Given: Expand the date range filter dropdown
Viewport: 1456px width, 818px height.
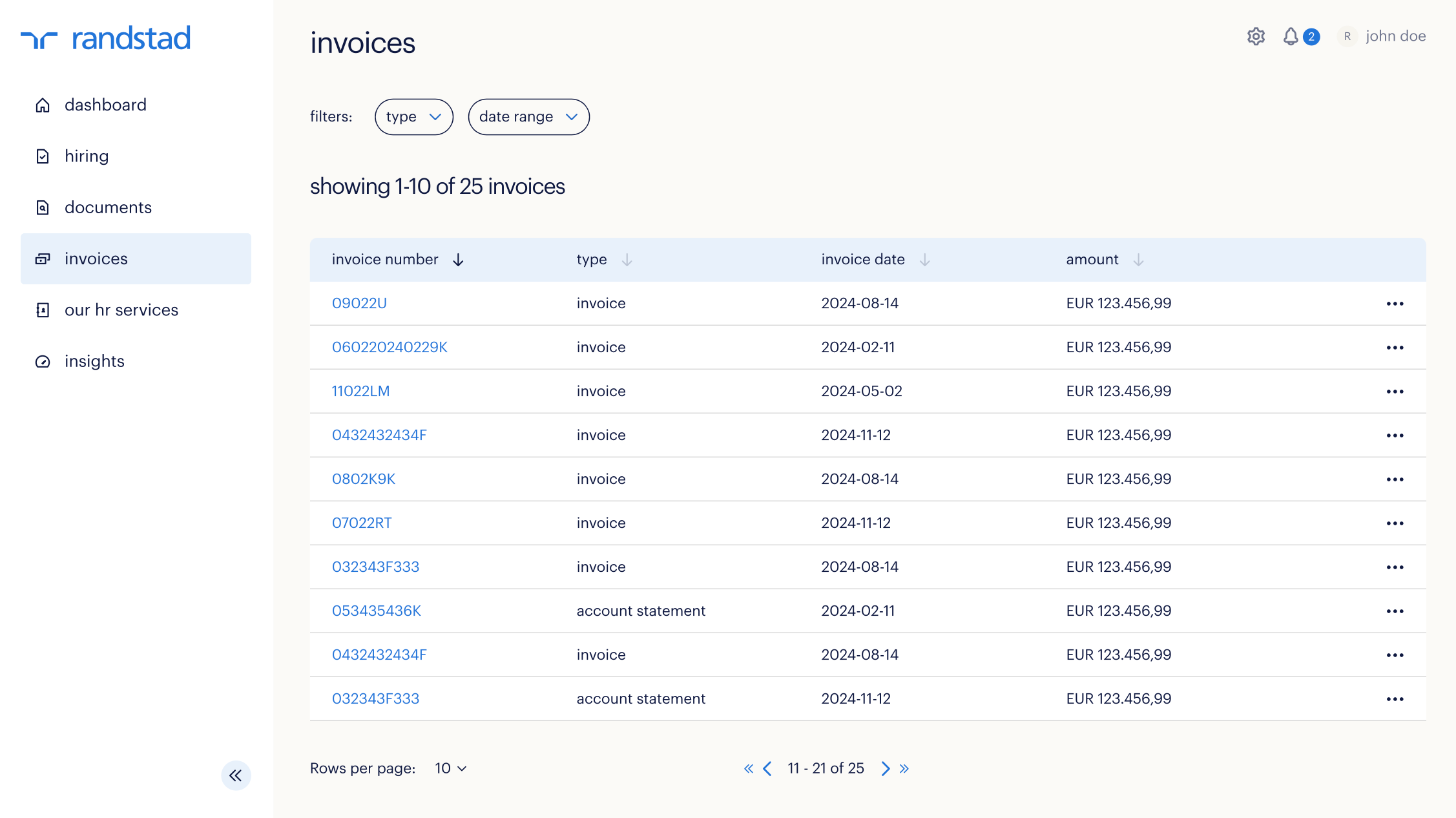Looking at the screenshot, I should click(528, 117).
